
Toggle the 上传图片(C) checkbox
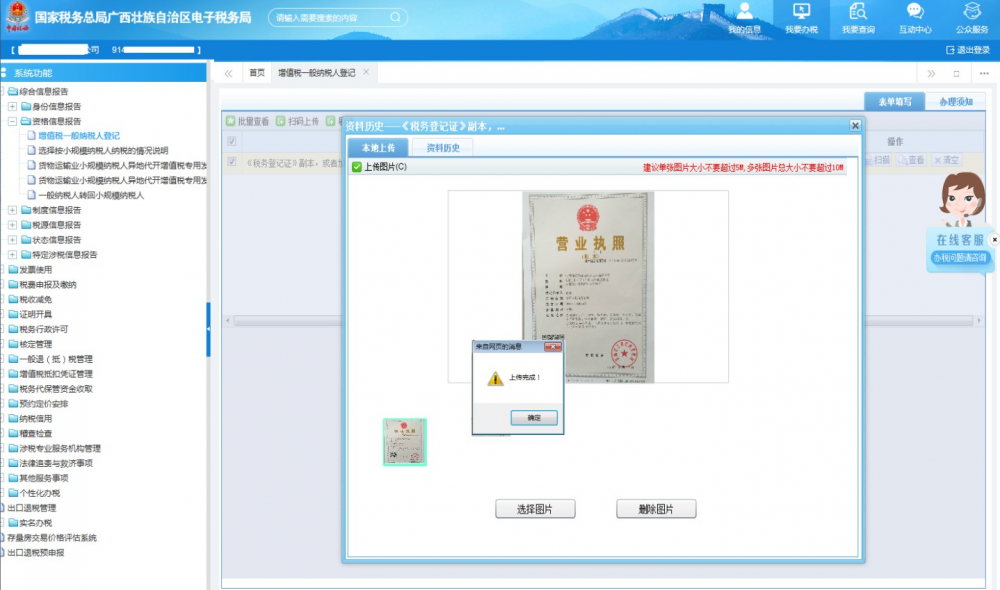click(x=357, y=166)
